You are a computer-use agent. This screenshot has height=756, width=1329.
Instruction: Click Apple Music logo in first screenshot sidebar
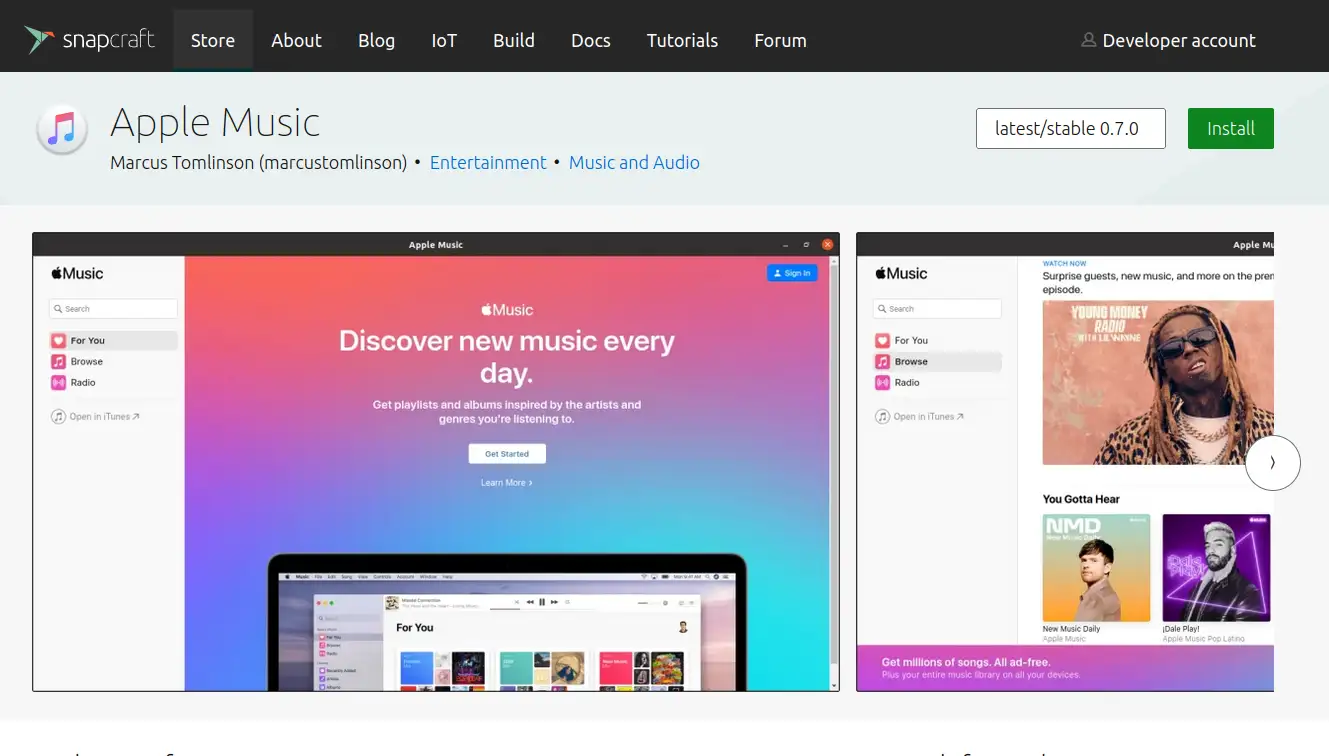click(x=77, y=273)
